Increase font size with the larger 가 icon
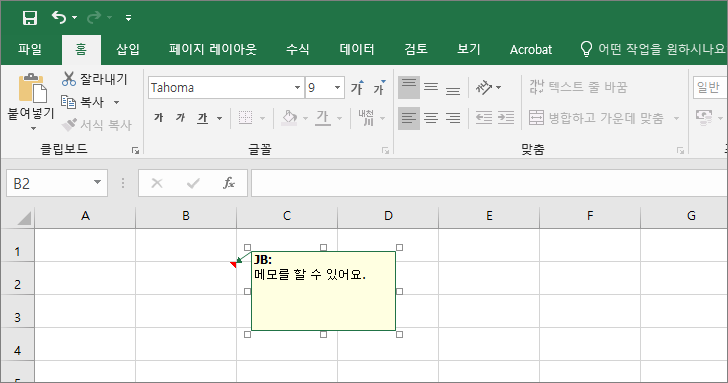 [357, 88]
